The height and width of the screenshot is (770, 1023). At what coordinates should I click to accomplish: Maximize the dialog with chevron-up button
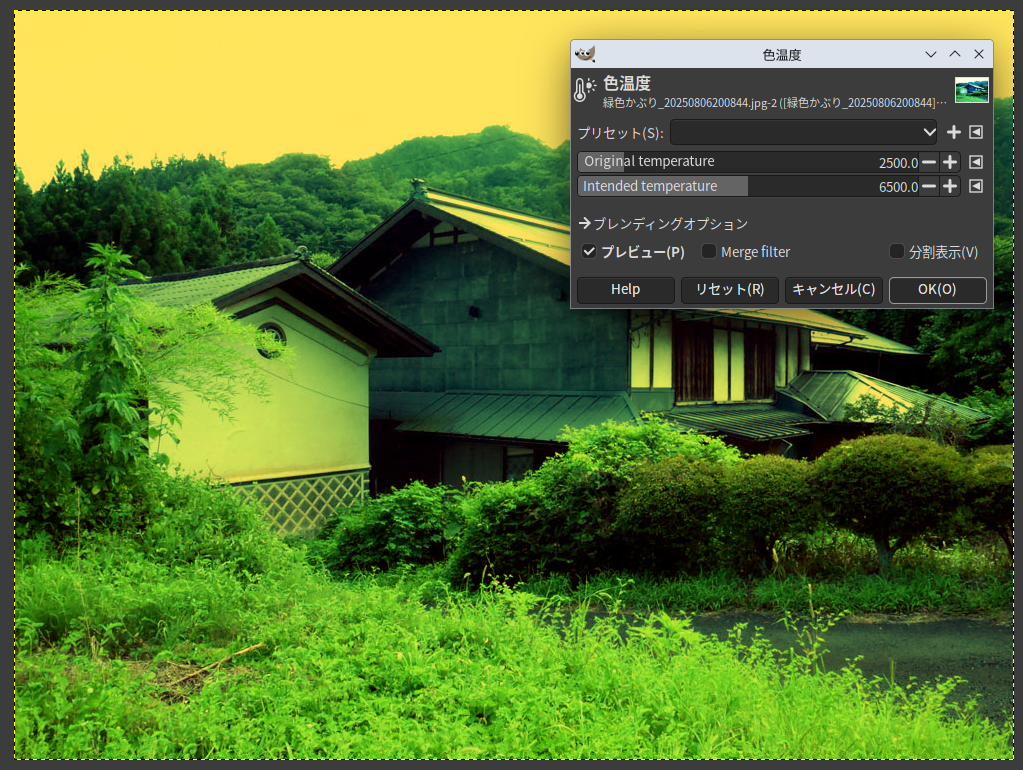(x=955, y=54)
